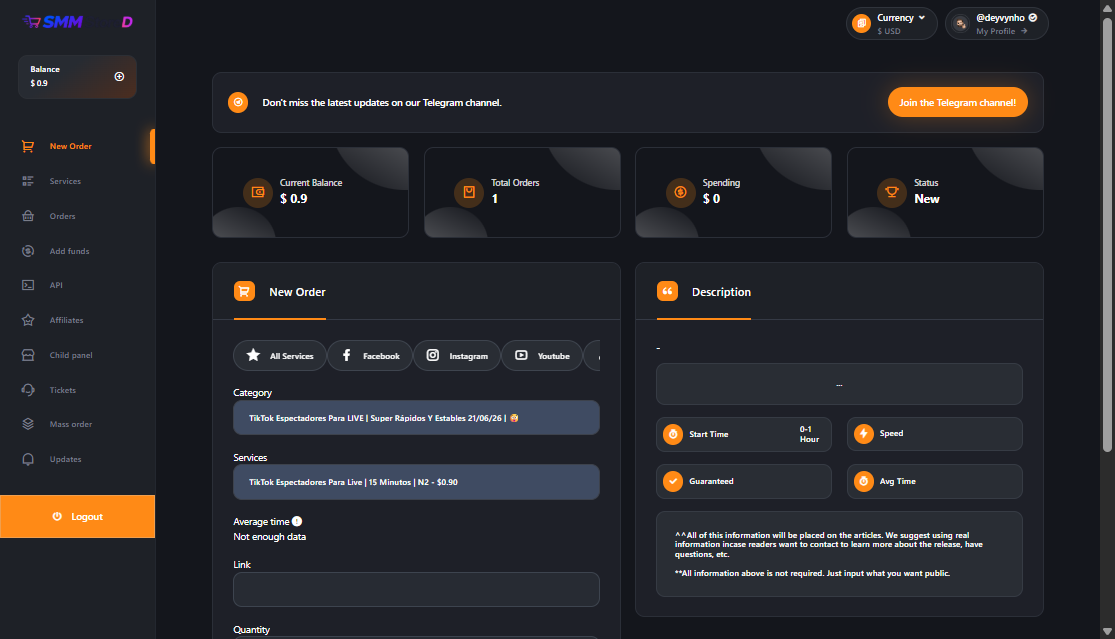Select the Youtube filter tab

click(542, 355)
